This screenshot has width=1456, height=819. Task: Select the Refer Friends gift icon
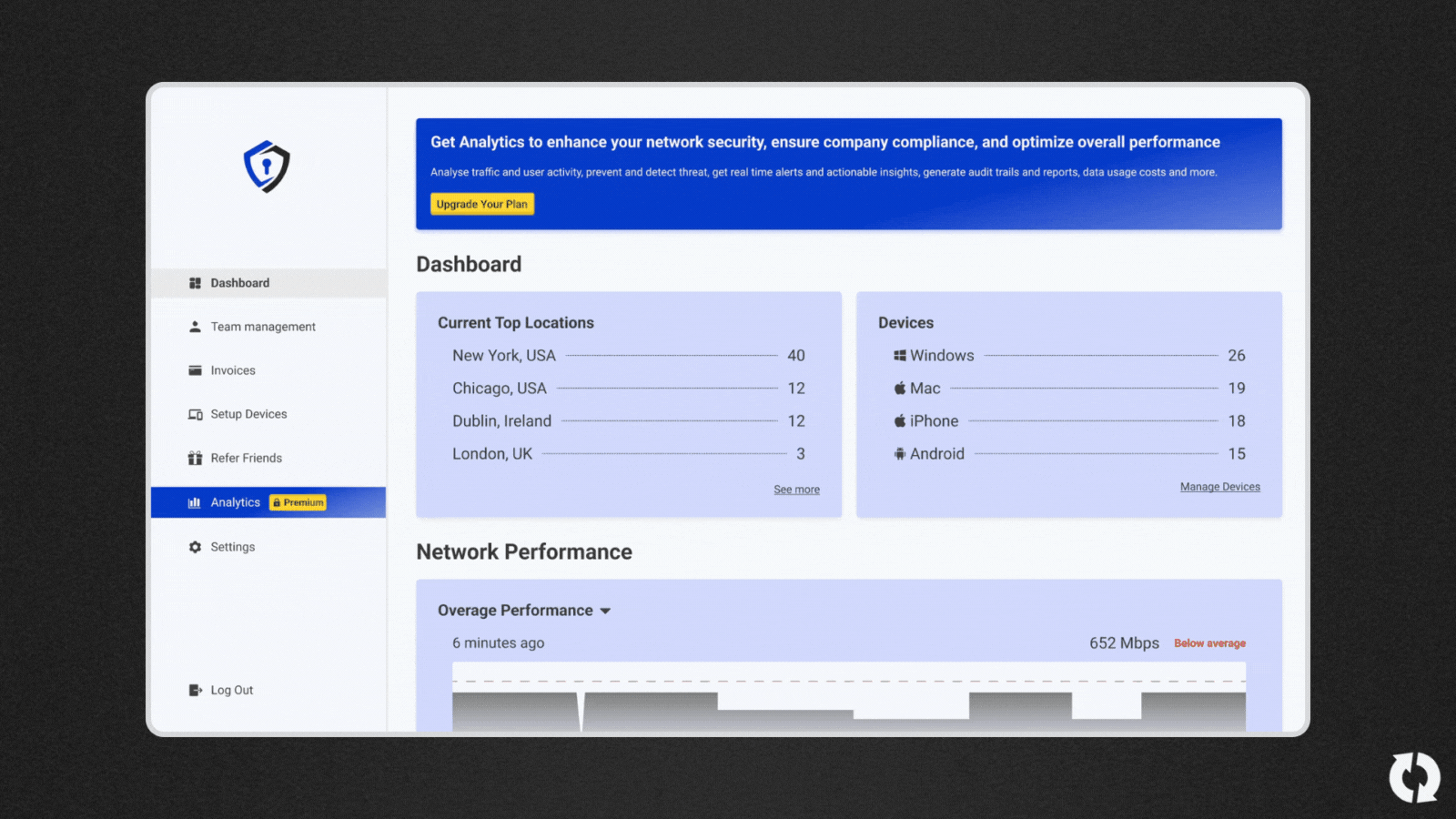click(x=195, y=458)
